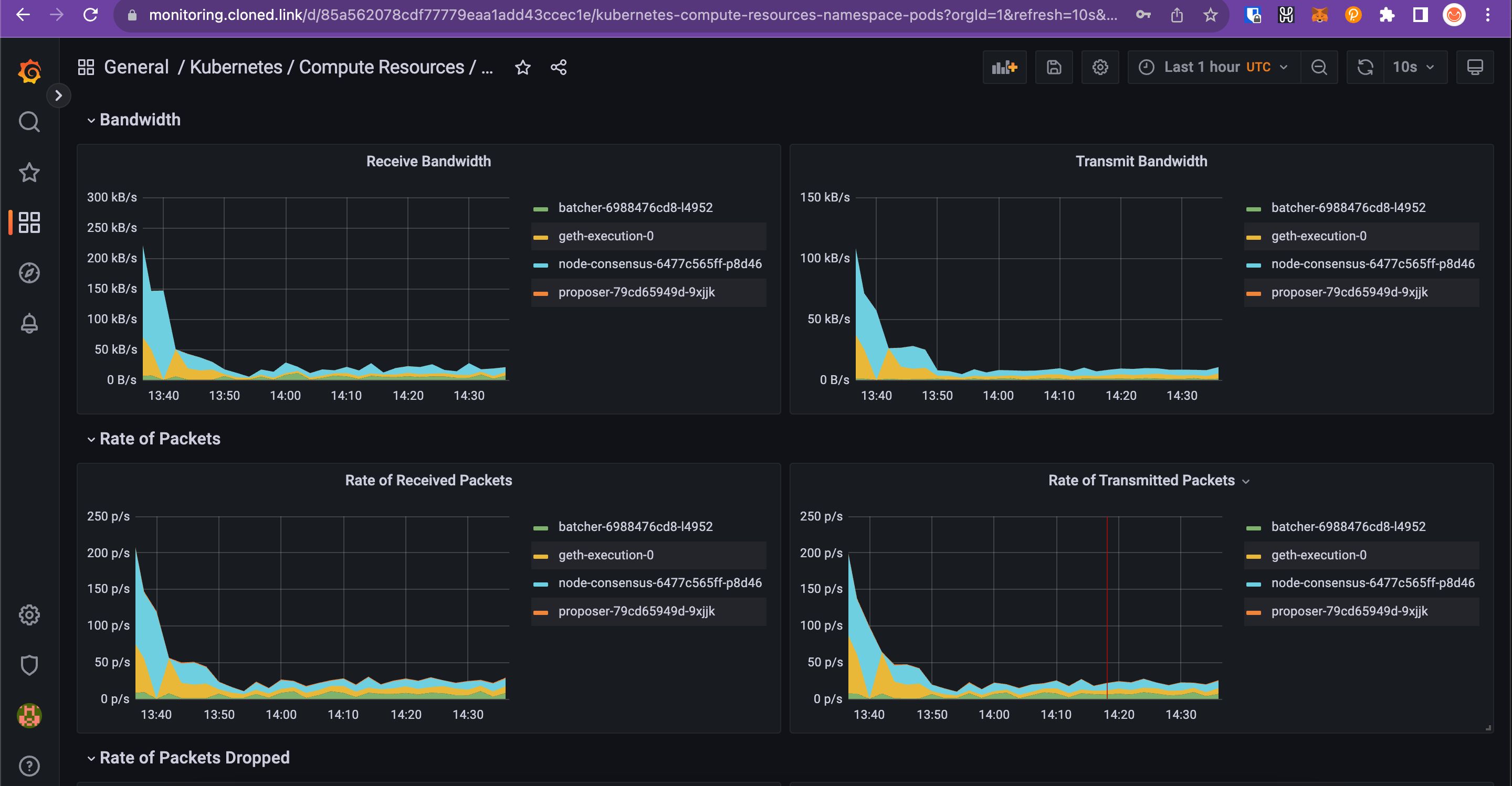Viewport: 1512px width, 786px height.
Task: Toggle geth-execution-0 in Rate of Transmitted Packets legend
Action: click(x=1319, y=555)
